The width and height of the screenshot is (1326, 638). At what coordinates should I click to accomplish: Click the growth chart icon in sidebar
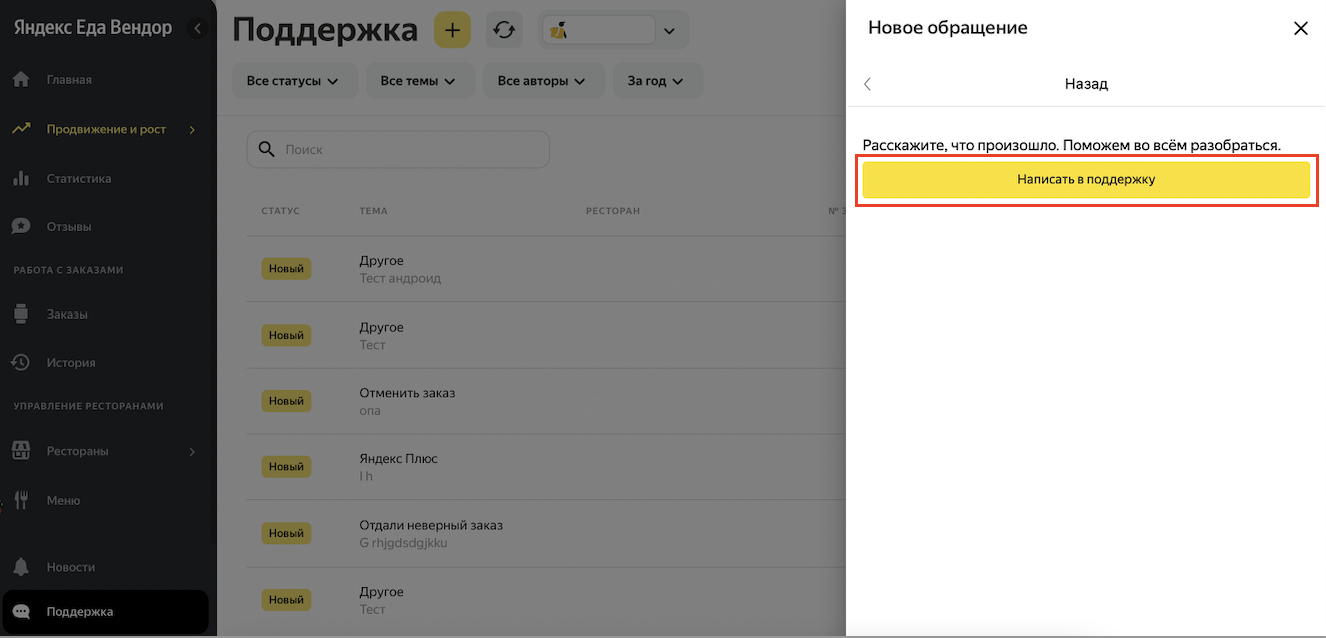pos(21,129)
